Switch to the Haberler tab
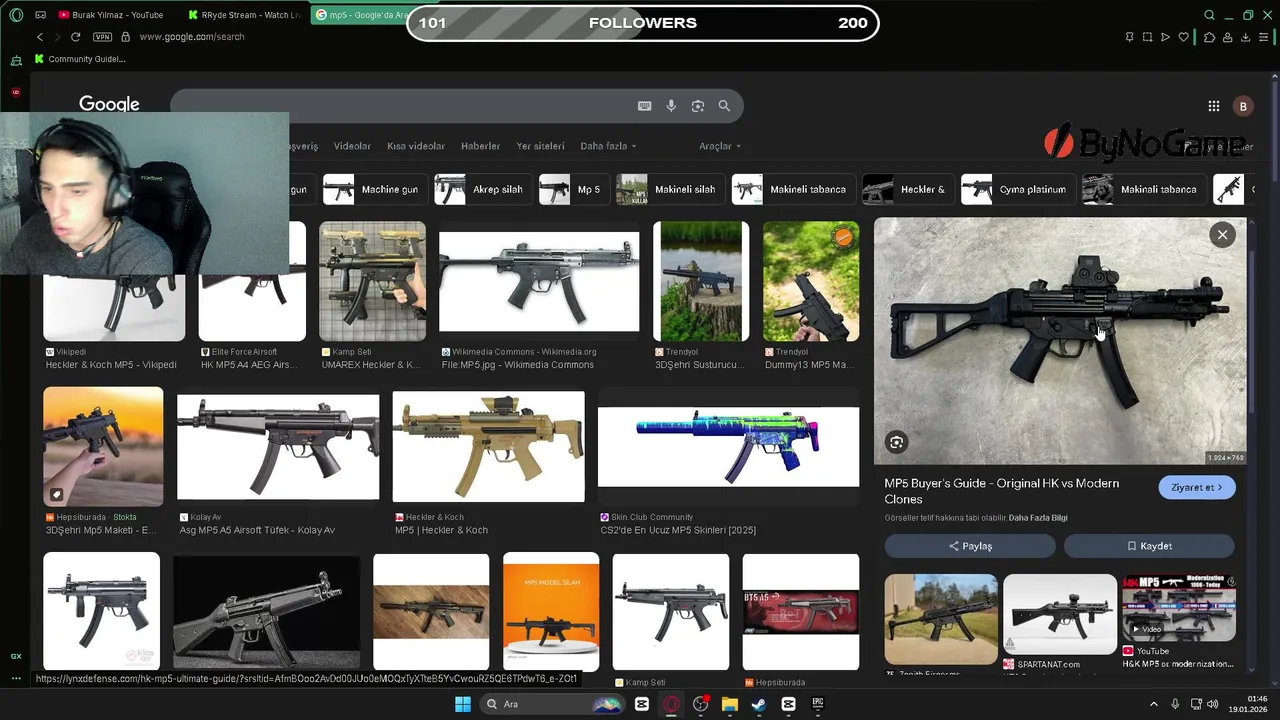The image size is (1280, 720). [x=480, y=146]
